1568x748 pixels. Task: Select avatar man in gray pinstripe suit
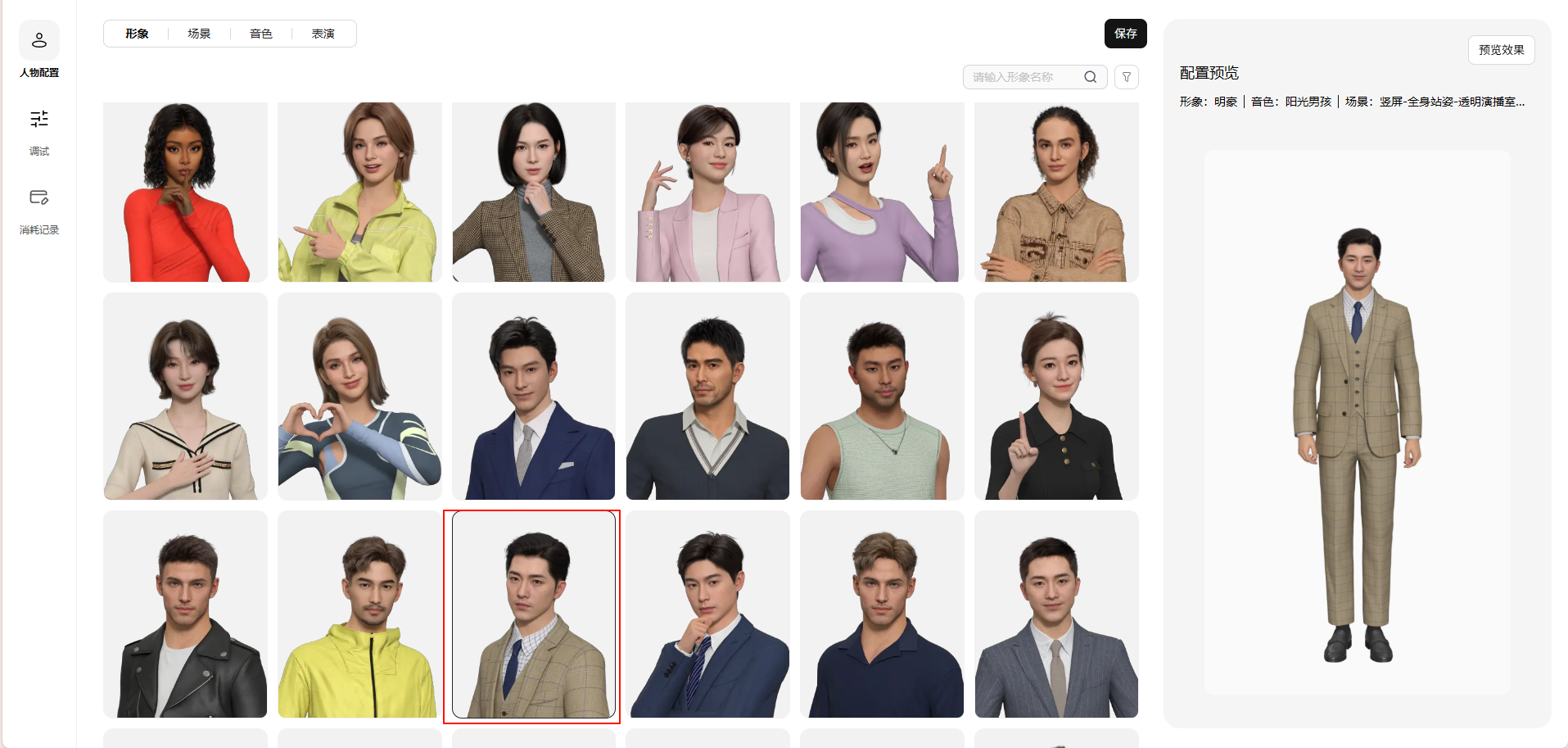click(1056, 614)
